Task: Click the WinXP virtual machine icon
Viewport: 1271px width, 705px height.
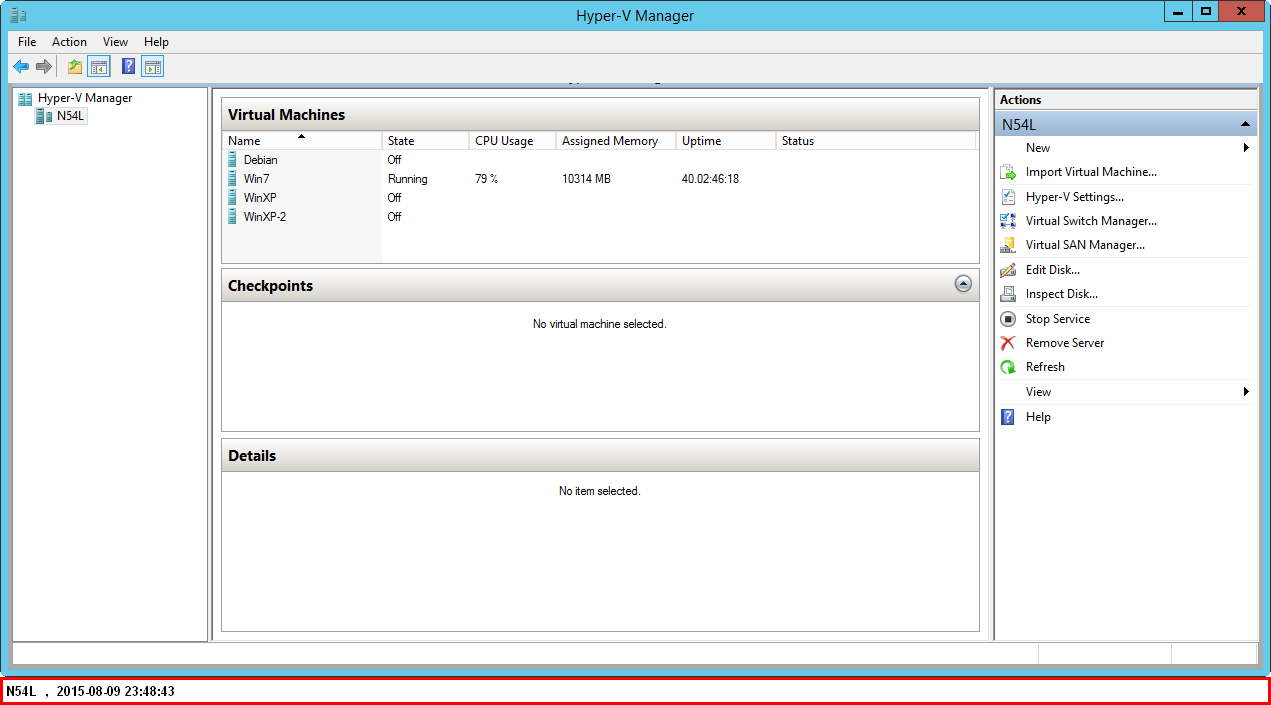Action: [233, 197]
